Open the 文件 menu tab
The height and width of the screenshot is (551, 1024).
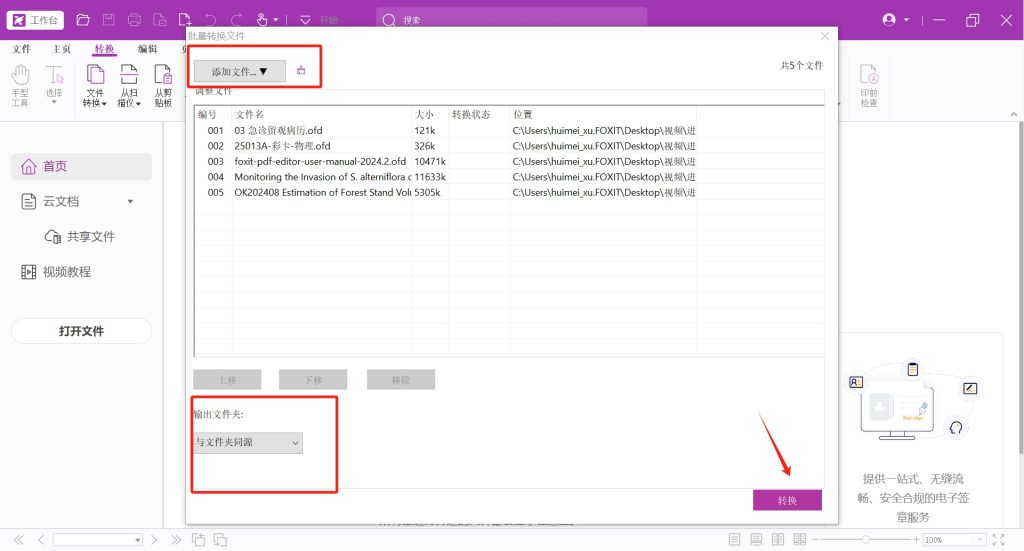[21, 49]
